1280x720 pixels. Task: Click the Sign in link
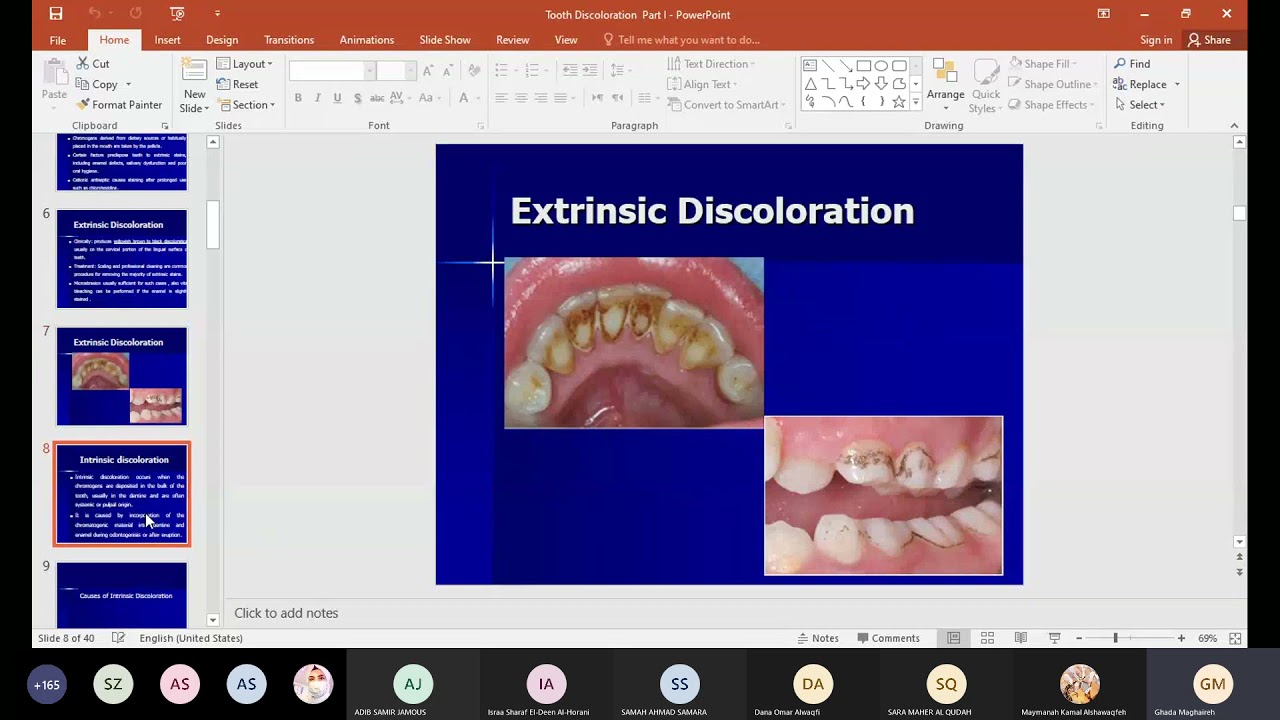[1156, 40]
